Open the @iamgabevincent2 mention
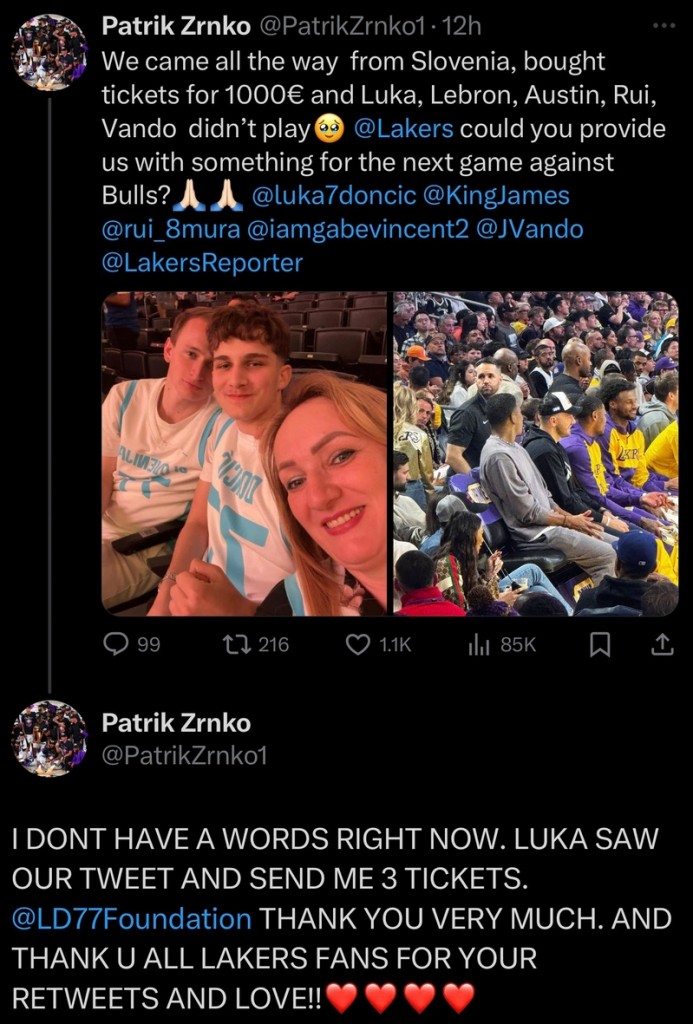The image size is (693, 1024). pos(356,229)
